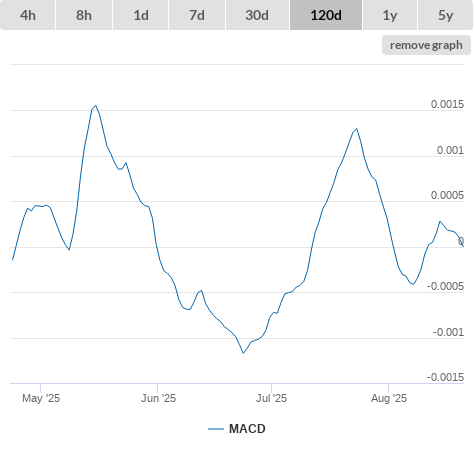Click the Jul '25 axis label
474x455 pixels.
point(271,398)
